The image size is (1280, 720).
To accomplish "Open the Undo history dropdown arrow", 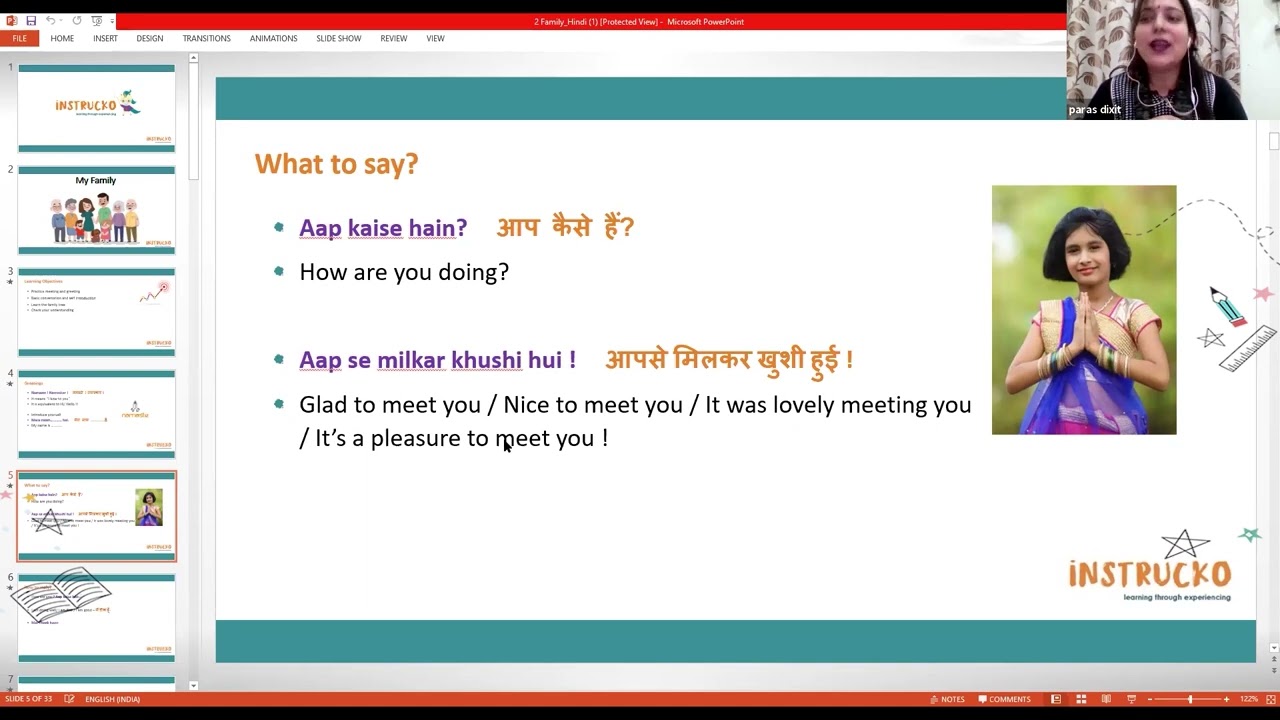I will click(x=61, y=21).
